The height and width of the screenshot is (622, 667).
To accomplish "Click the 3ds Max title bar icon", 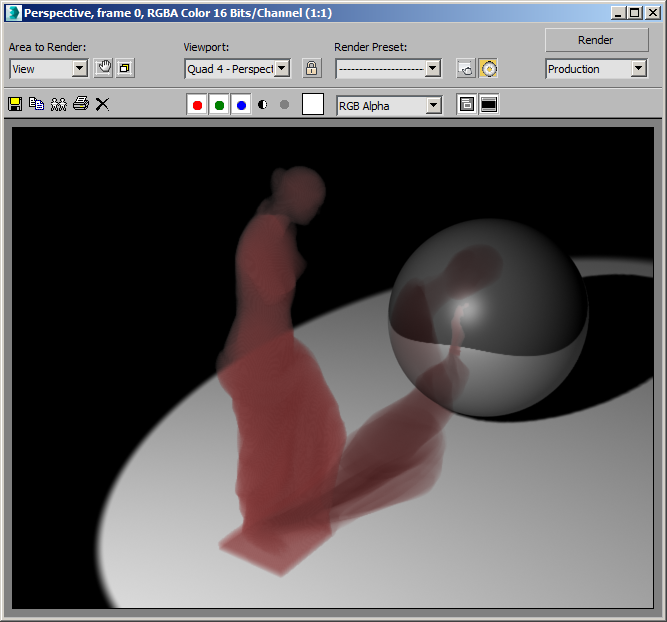I will pos(13,13).
